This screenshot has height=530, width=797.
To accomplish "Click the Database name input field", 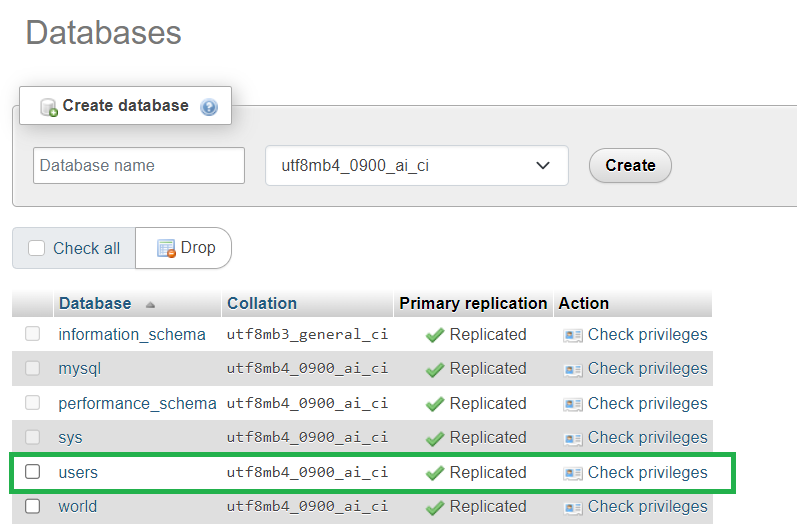I will coord(139,166).
